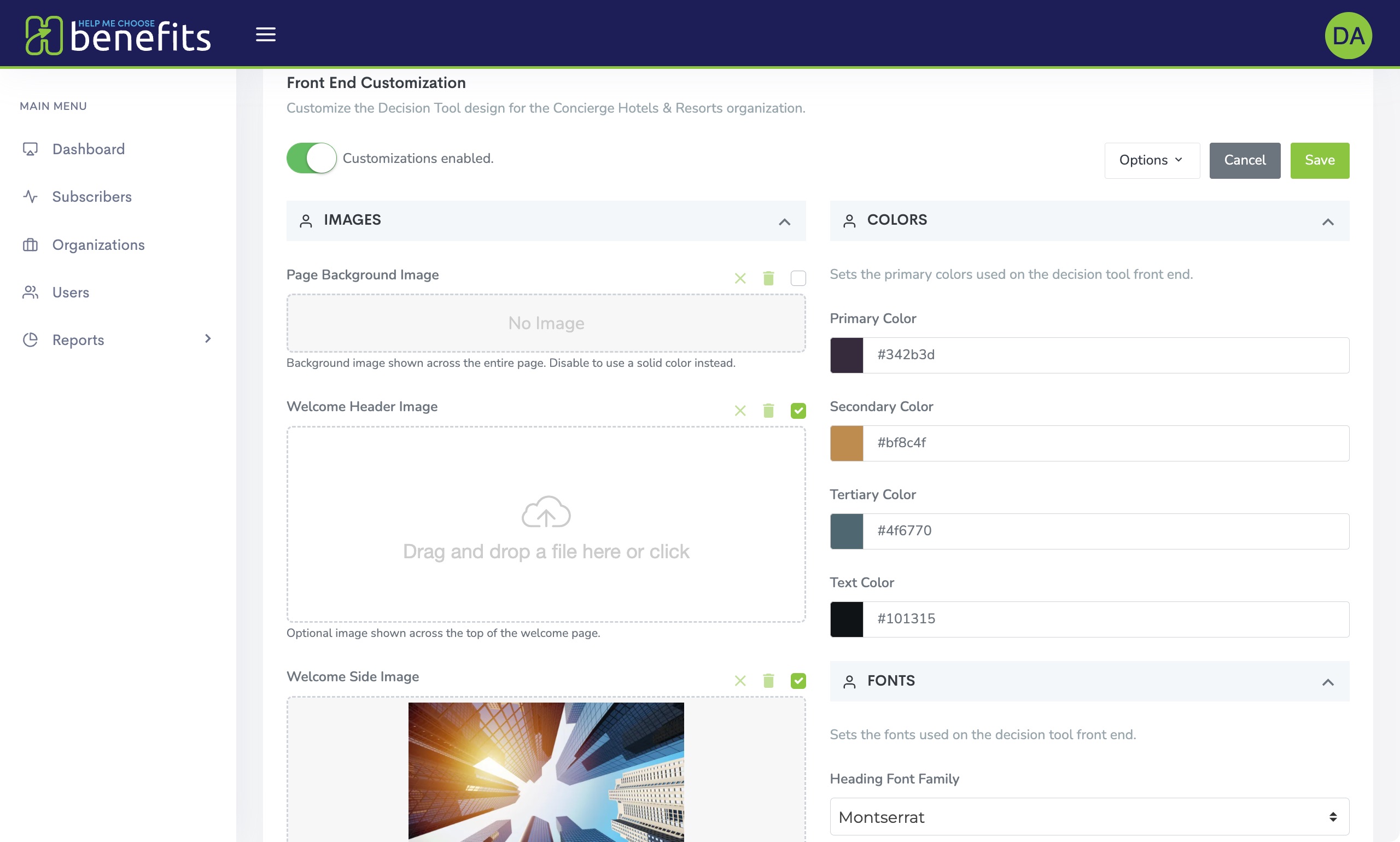Clear Page Background Image with X icon
The width and height of the screenshot is (1400, 842).
[x=740, y=278]
